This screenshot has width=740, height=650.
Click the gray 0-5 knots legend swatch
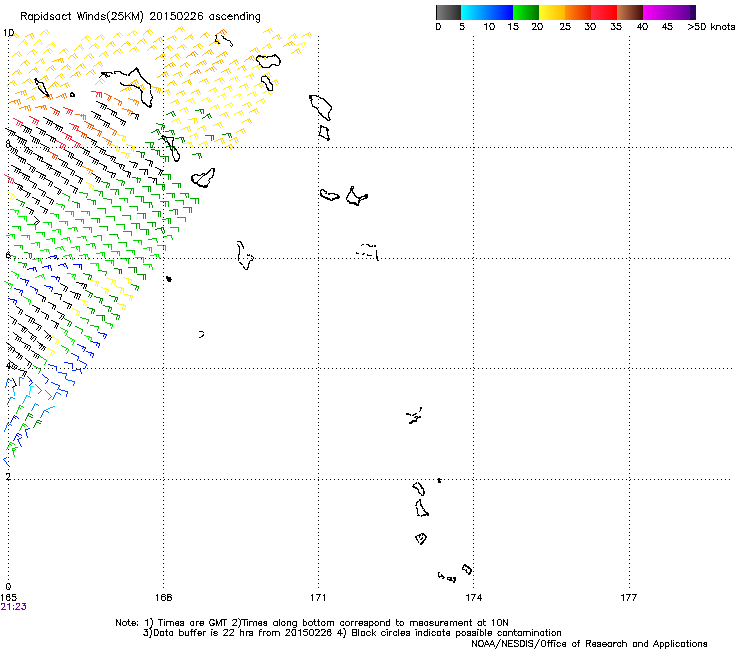[x=448, y=12]
